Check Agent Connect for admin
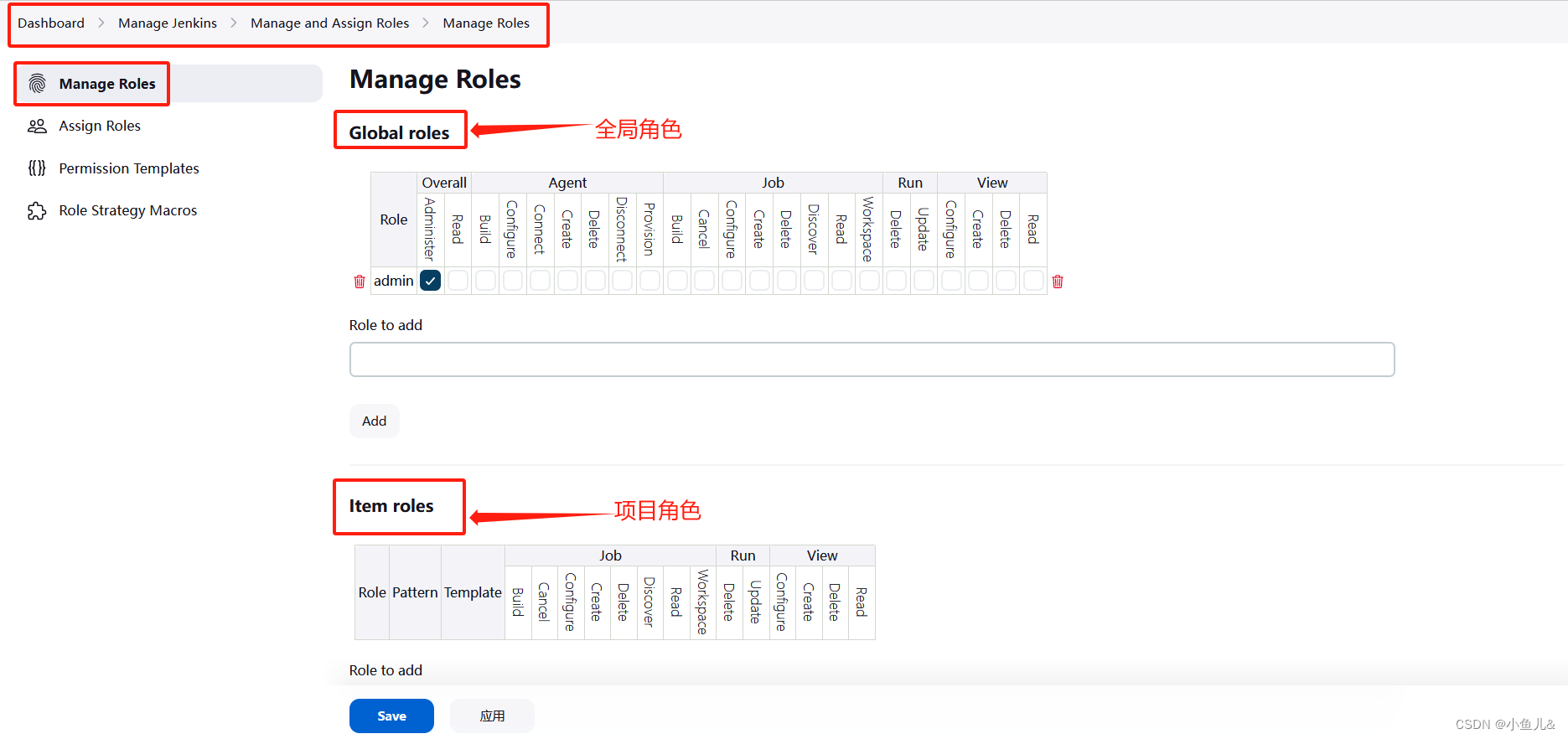 point(541,281)
